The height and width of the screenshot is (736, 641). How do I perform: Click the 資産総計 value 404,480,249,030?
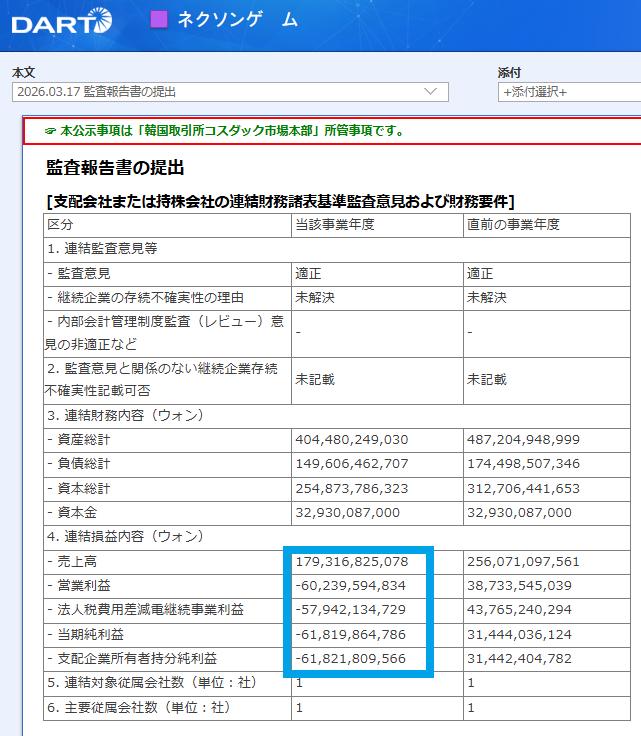[x=351, y=439]
